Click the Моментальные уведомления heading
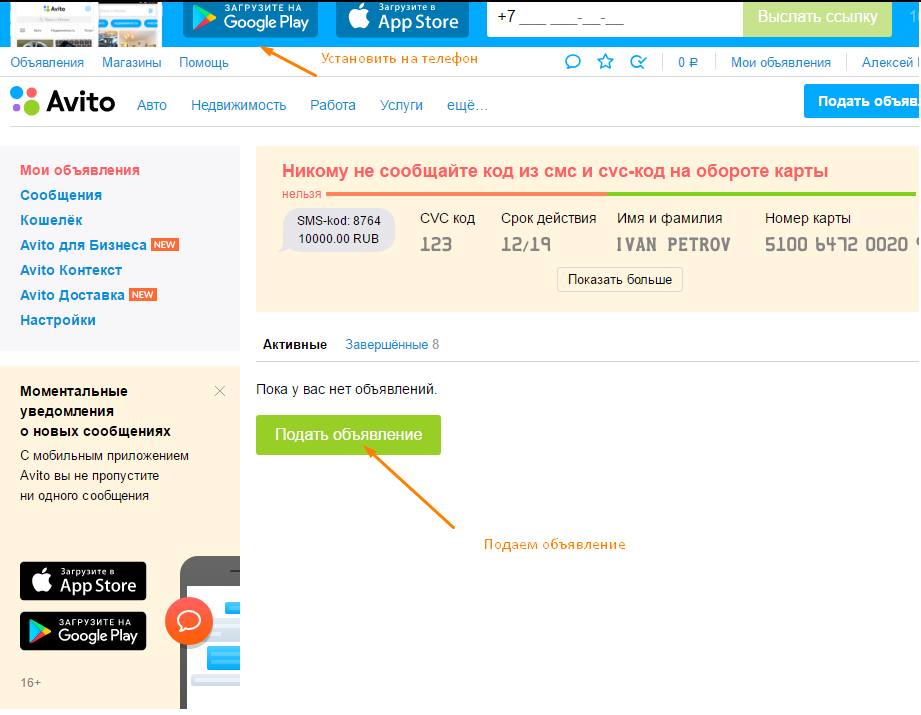921x715 pixels. pyautogui.click(x=95, y=411)
